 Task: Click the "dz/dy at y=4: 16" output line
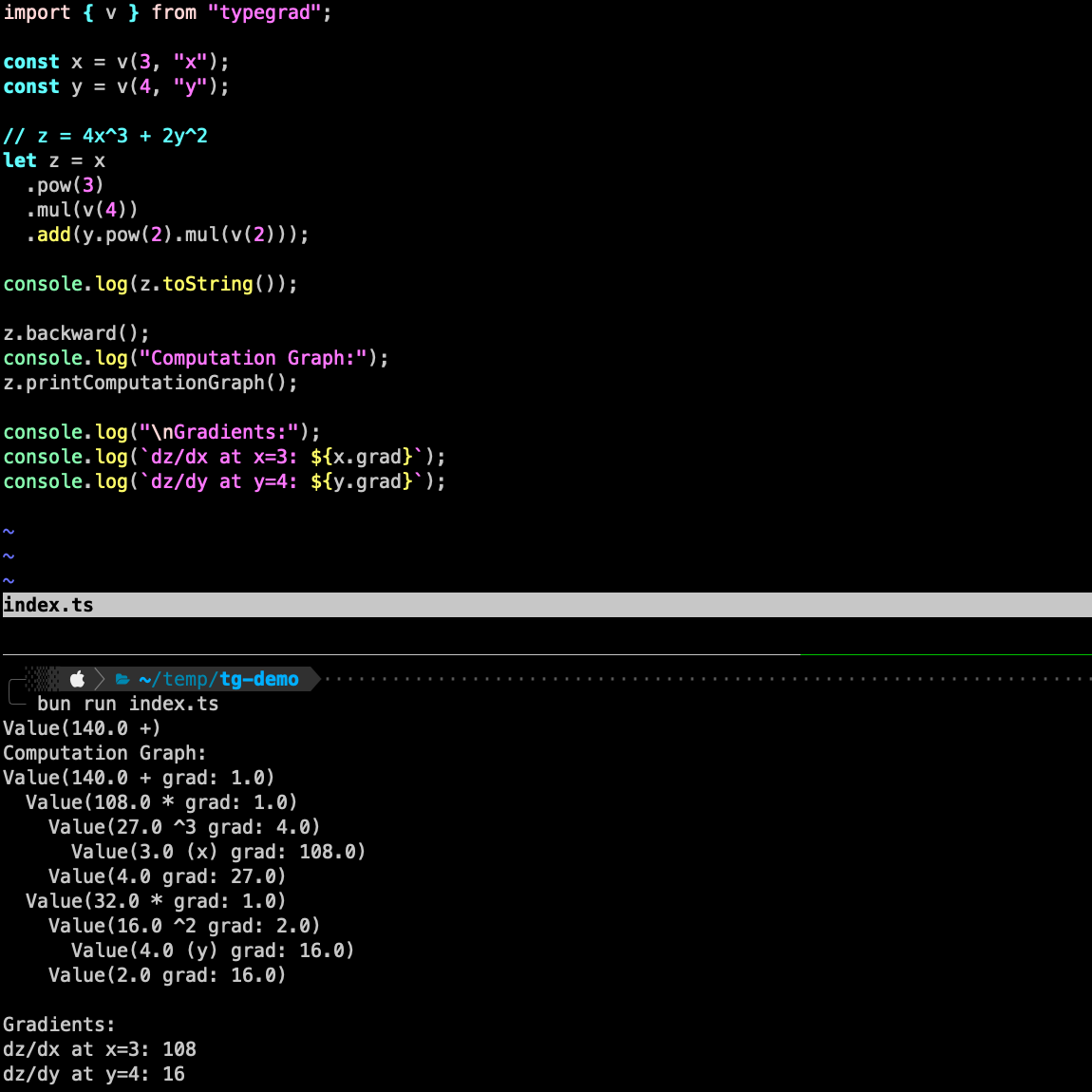pos(94,1074)
